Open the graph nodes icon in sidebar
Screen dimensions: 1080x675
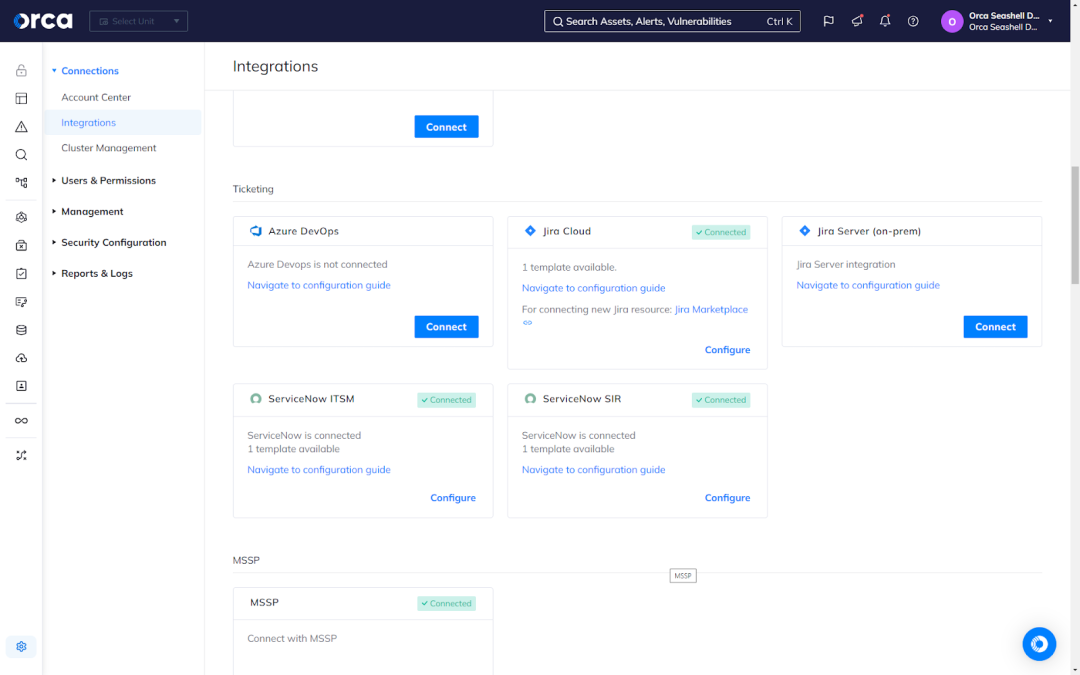(21, 183)
